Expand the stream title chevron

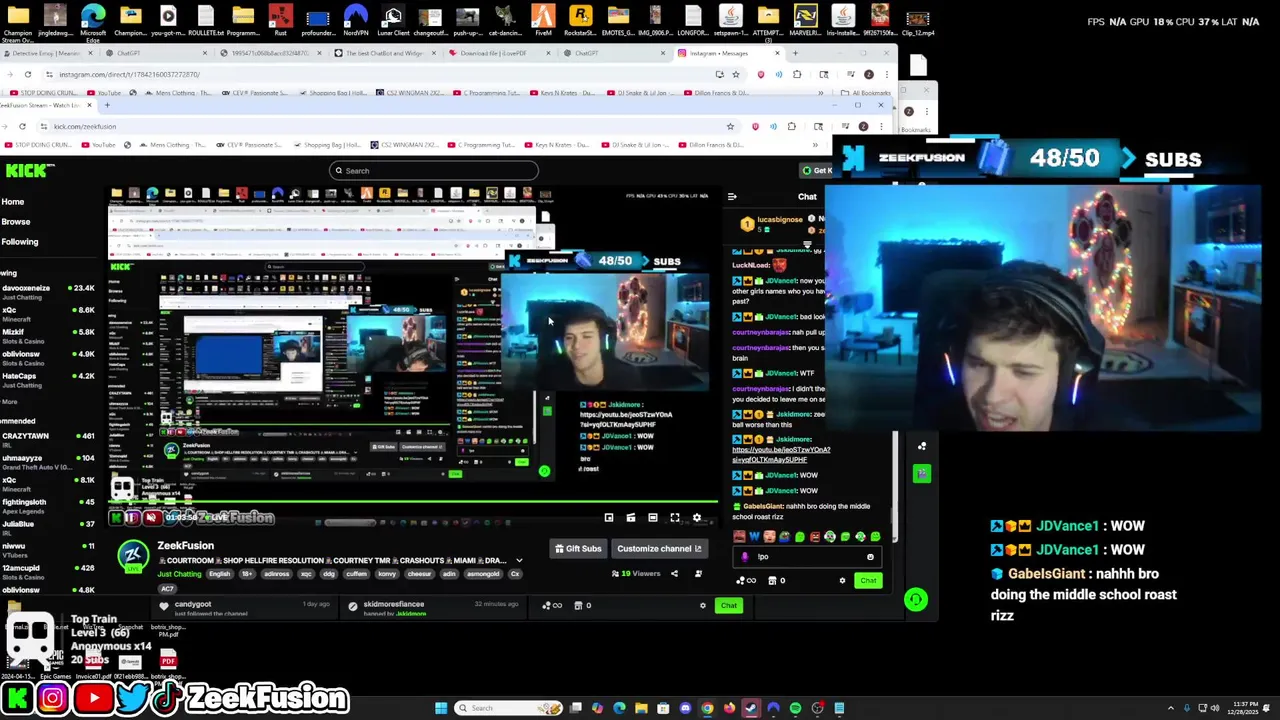tap(519, 561)
